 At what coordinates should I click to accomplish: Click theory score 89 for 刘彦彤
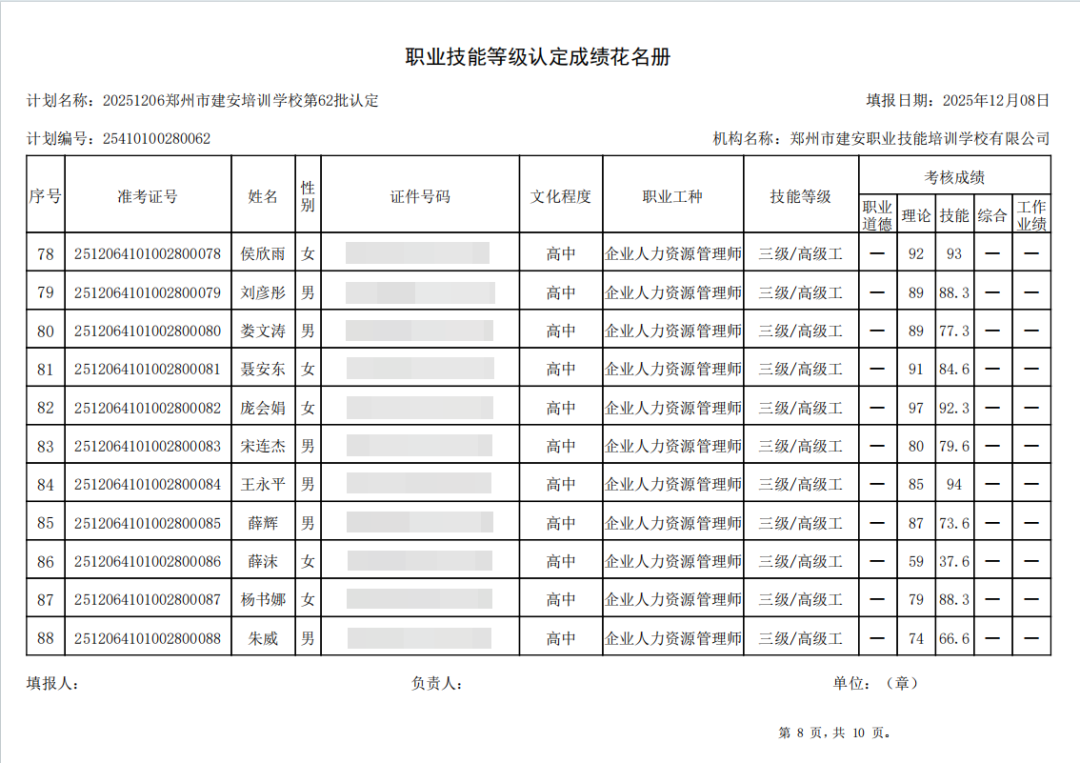[916, 293]
